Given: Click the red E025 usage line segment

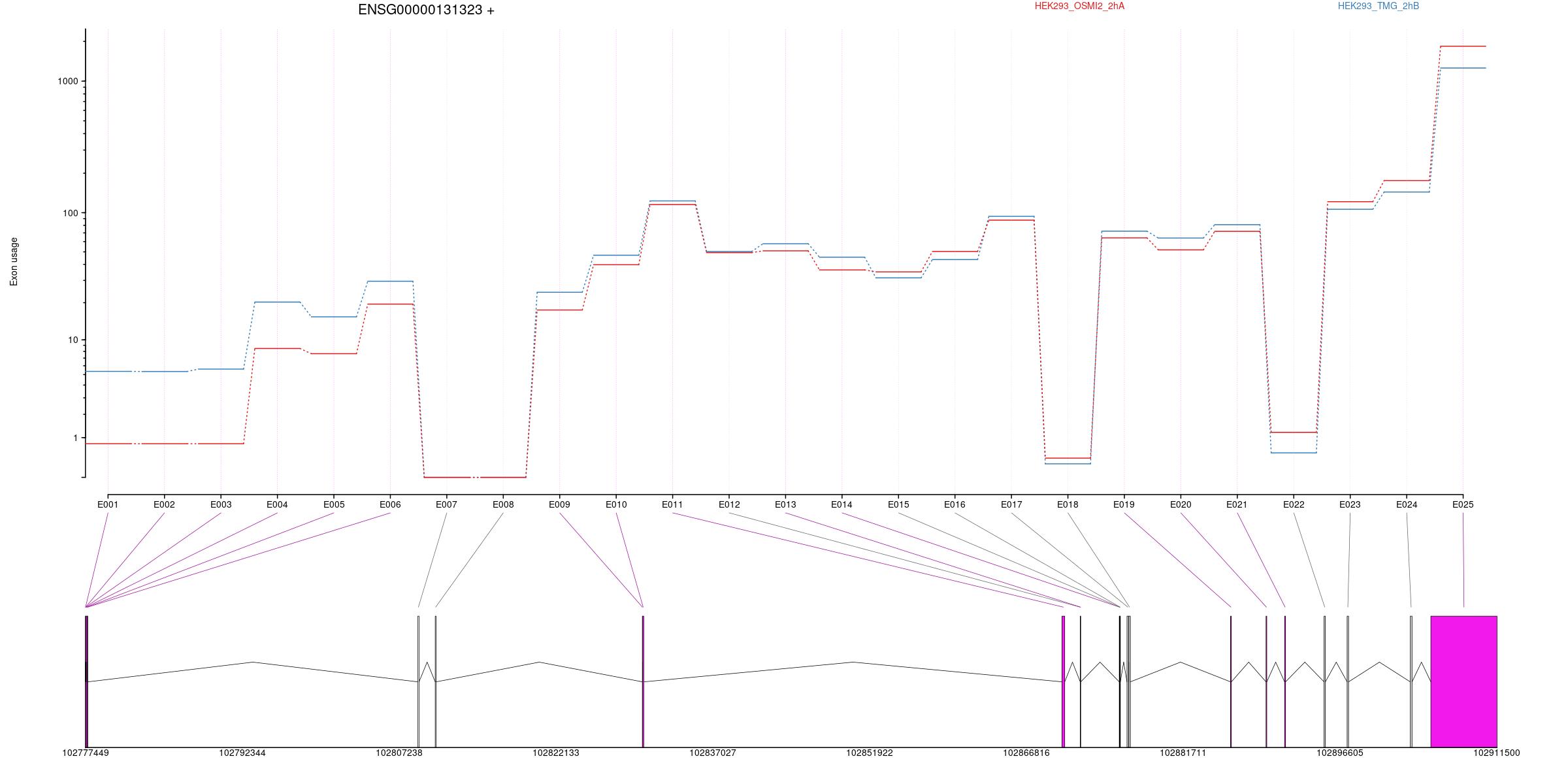Looking at the screenshot, I should point(1463,46).
